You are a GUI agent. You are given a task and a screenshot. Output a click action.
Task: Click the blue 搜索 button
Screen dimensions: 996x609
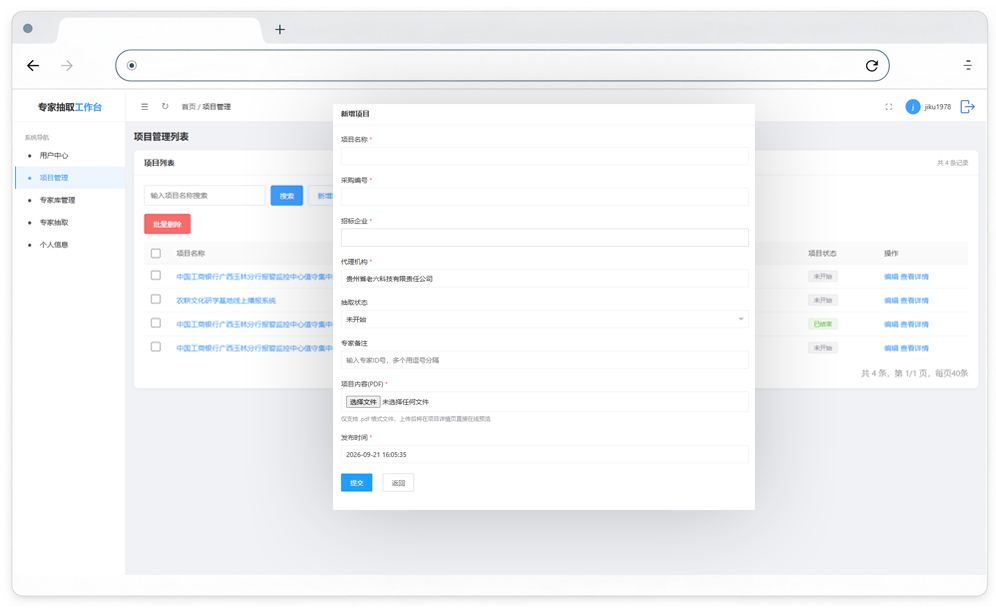click(x=286, y=196)
